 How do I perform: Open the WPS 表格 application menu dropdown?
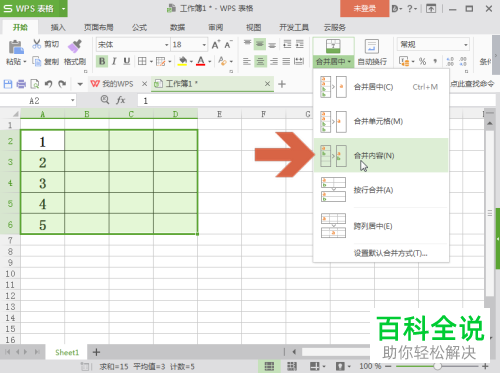coord(63,8)
